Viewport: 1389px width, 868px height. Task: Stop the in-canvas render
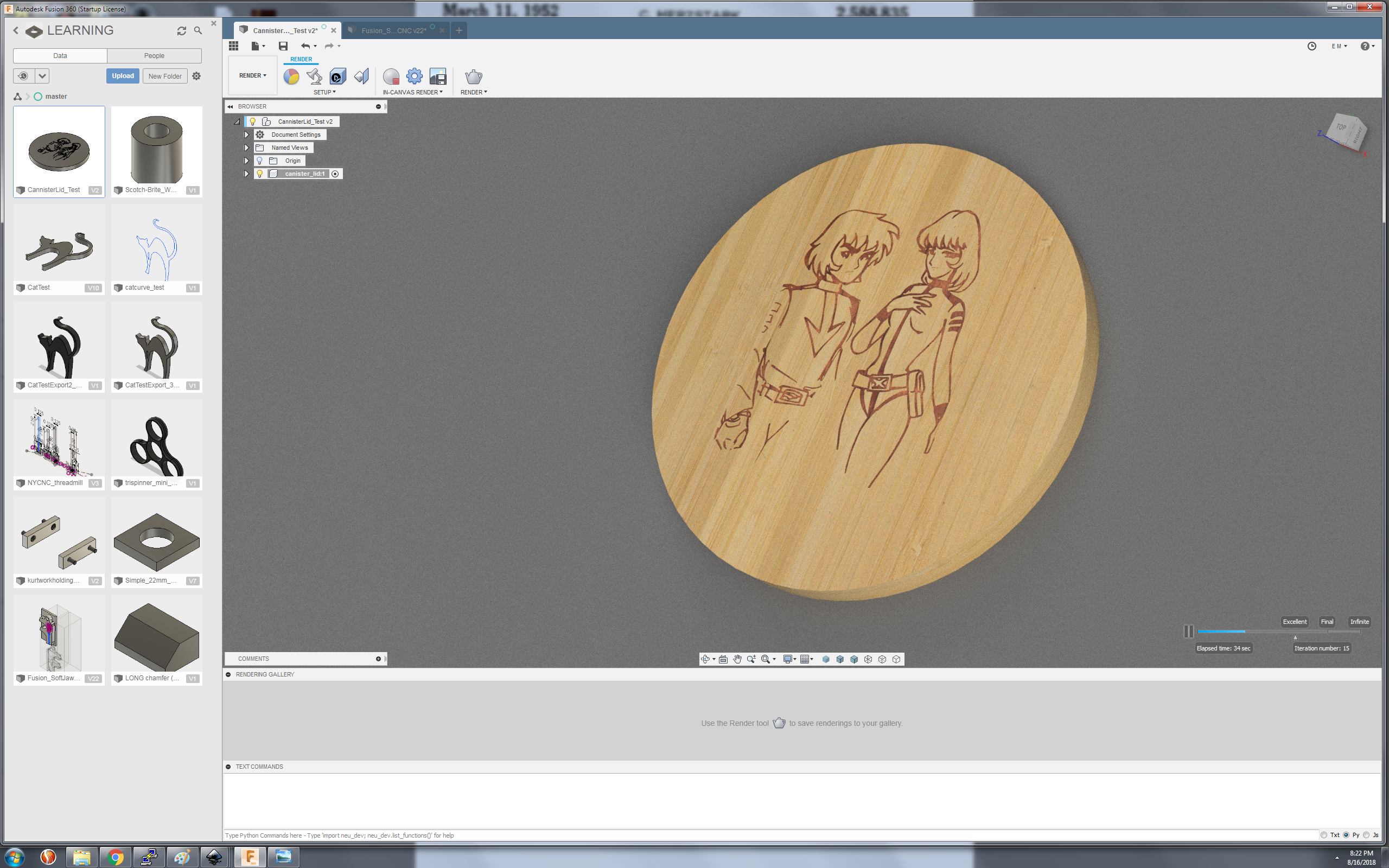[391, 76]
